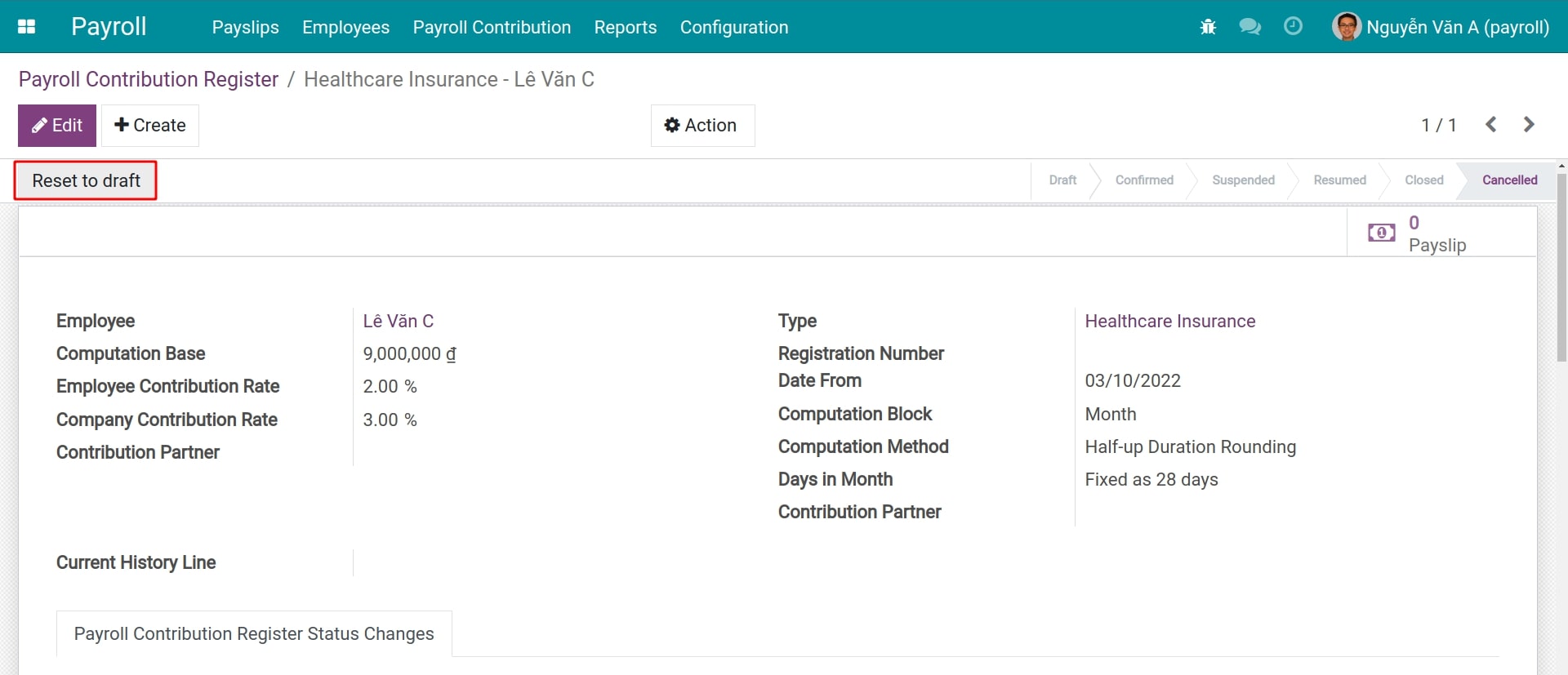Click the user avatar picture
The width and height of the screenshot is (1568, 675).
(1346, 27)
